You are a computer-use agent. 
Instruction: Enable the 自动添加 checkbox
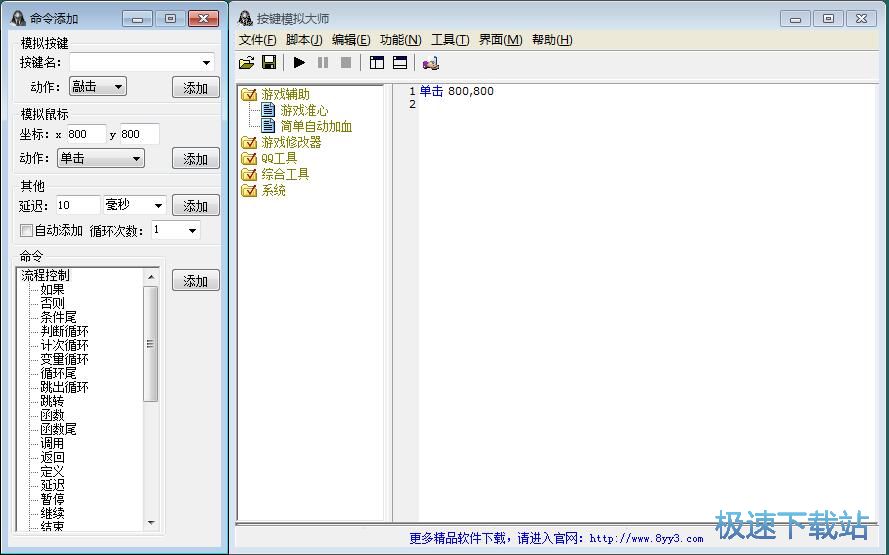click(x=27, y=231)
